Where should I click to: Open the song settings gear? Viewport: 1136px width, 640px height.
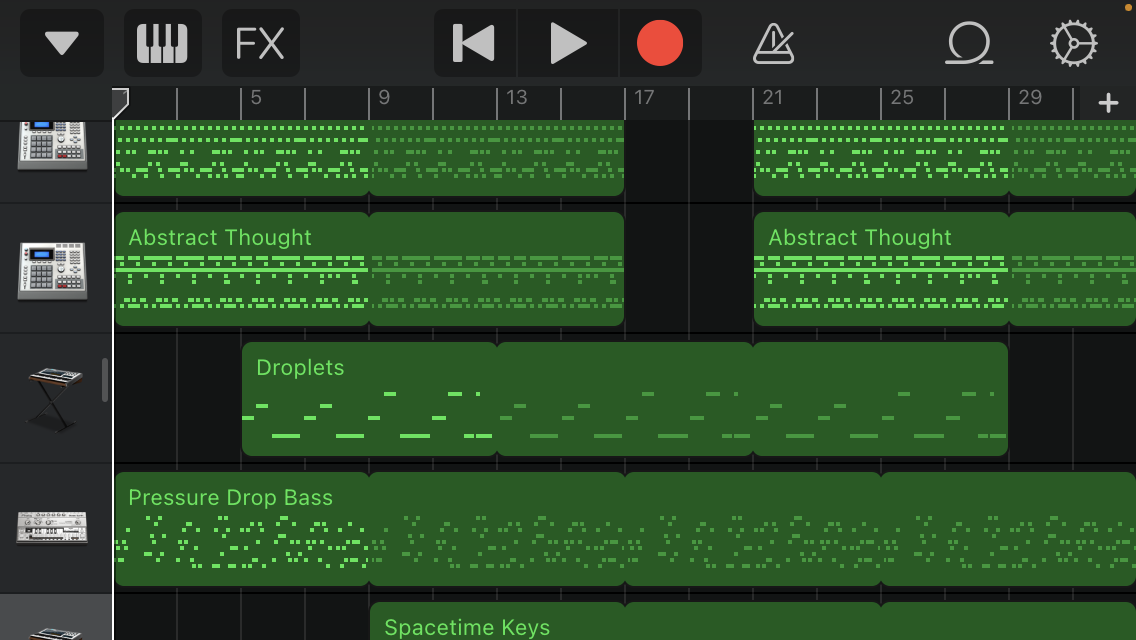(x=1073, y=43)
